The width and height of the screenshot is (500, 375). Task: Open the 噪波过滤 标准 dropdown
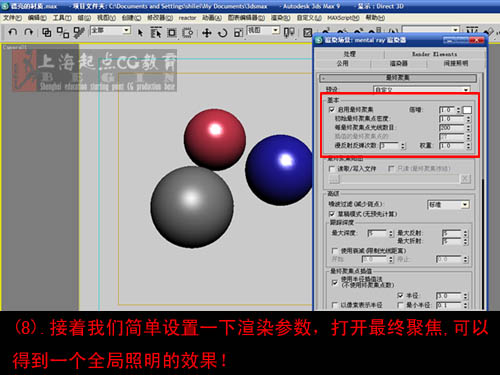[449, 205]
